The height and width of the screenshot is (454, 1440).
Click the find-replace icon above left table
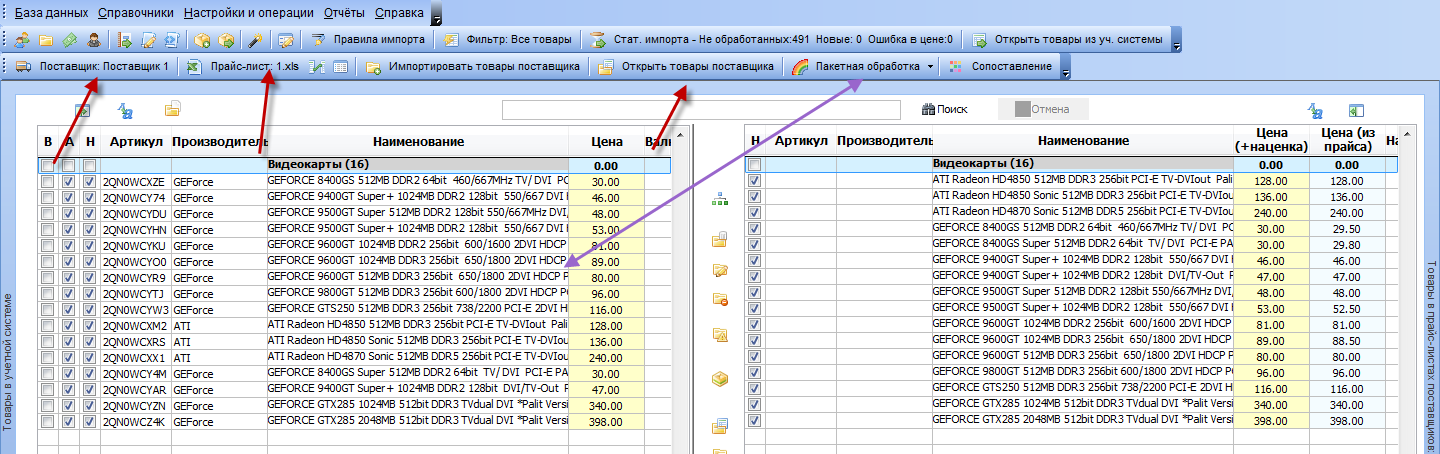coord(127,110)
